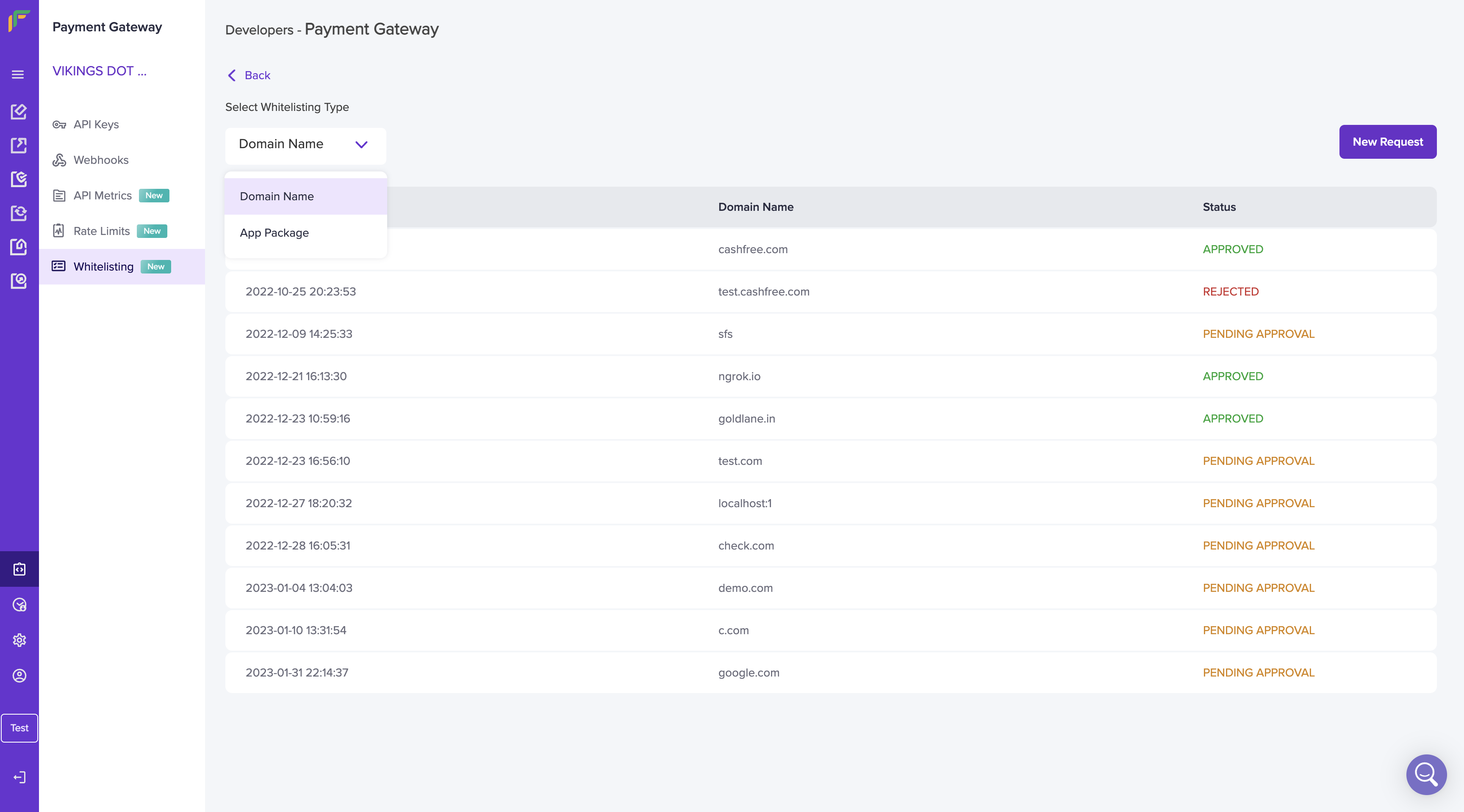This screenshot has height=812, width=1464.
Task: Open API Keys menu item
Action: point(96,124)
